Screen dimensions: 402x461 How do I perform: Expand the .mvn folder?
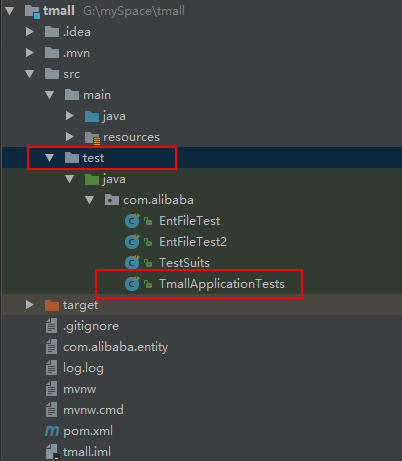click(30, 53)
